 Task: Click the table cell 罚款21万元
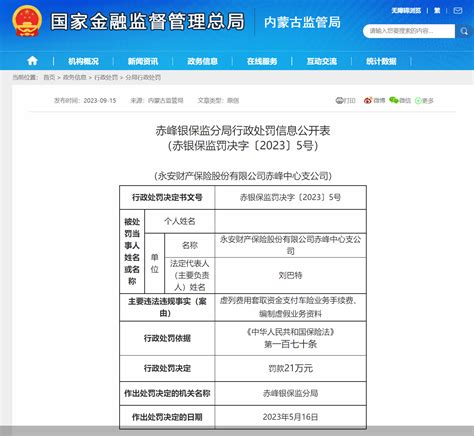[x=290, y=368]
